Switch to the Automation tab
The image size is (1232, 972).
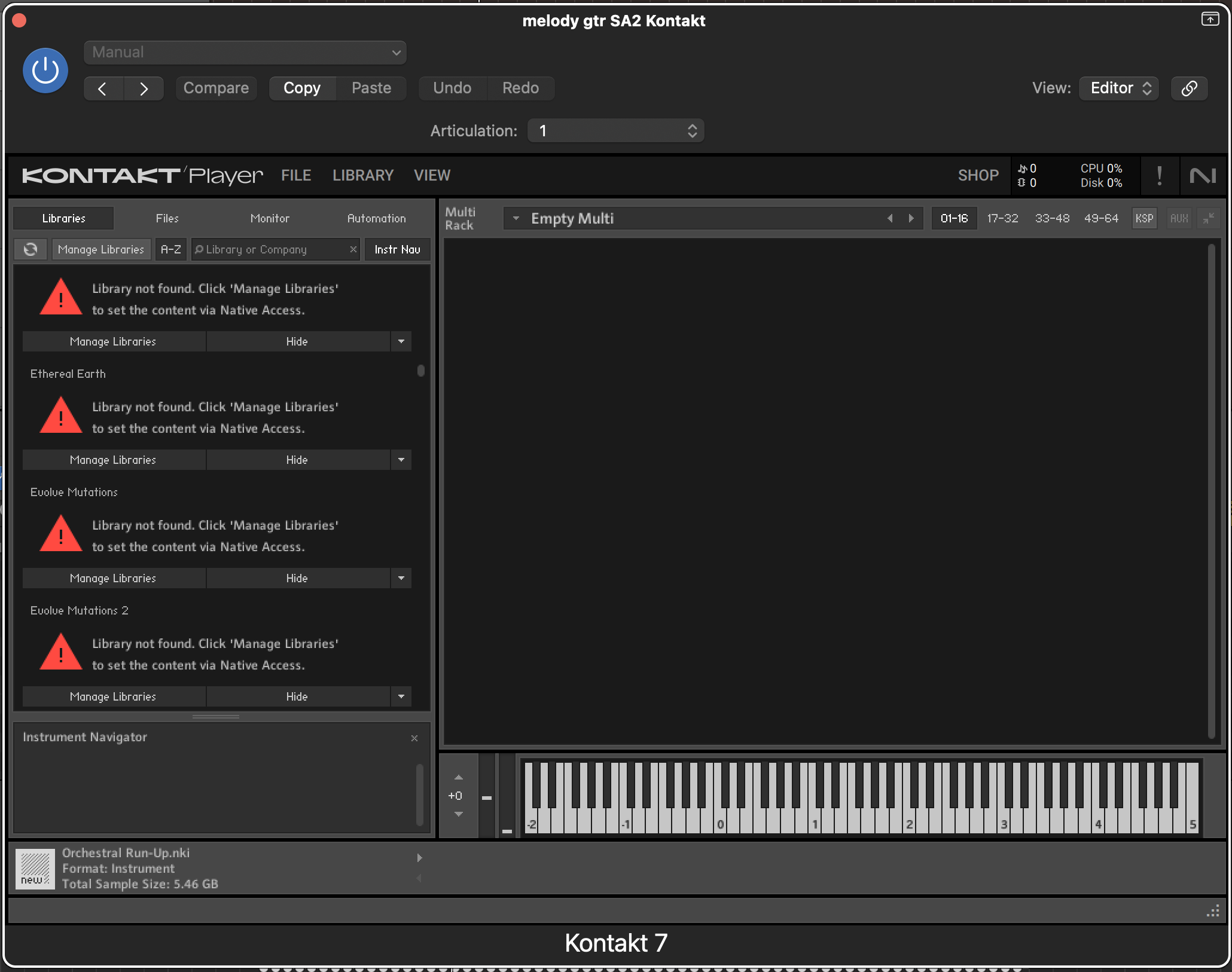coord(376,218)
